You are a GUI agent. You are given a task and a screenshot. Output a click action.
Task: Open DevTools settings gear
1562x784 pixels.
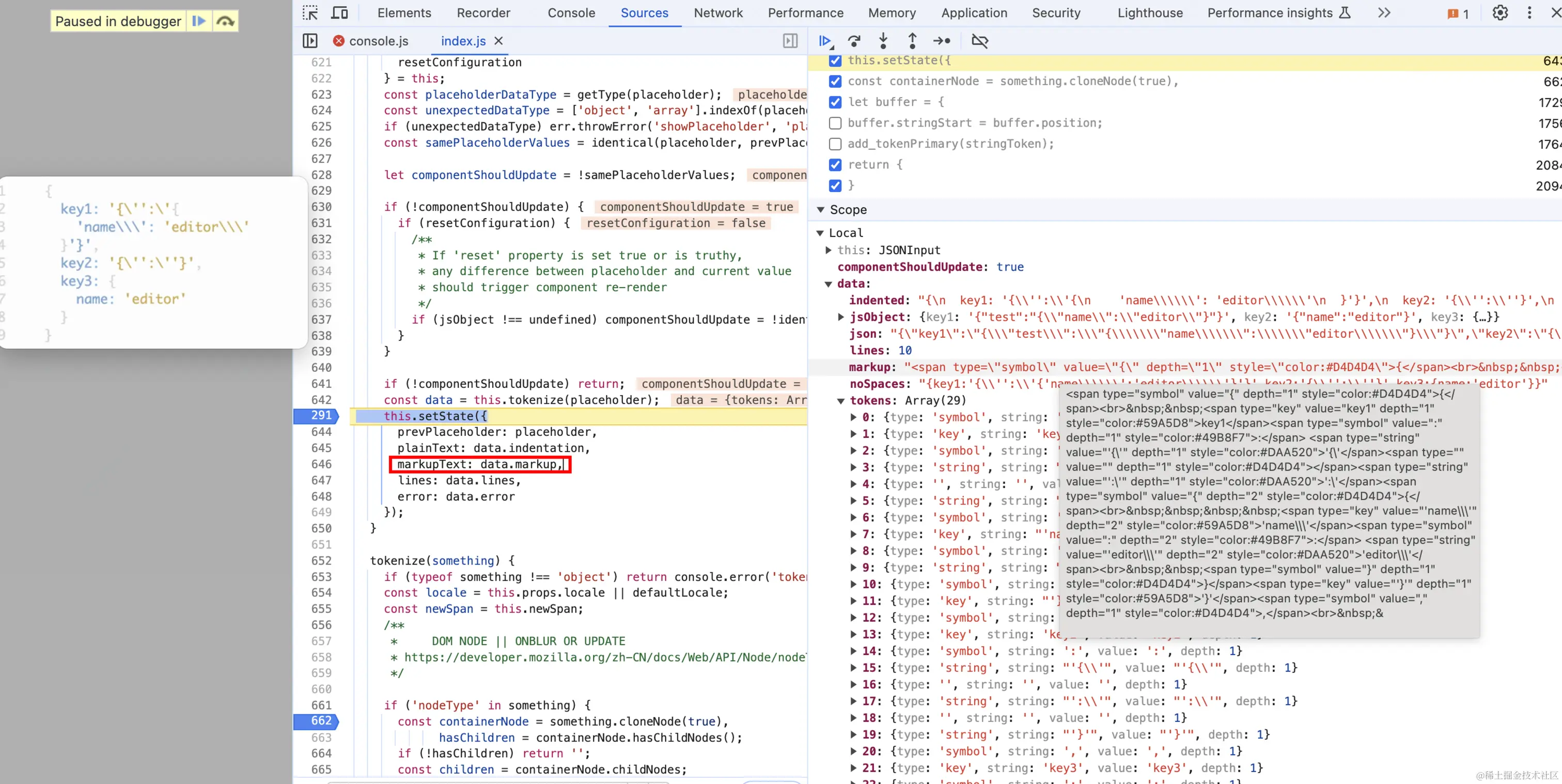click(1499, 13)
